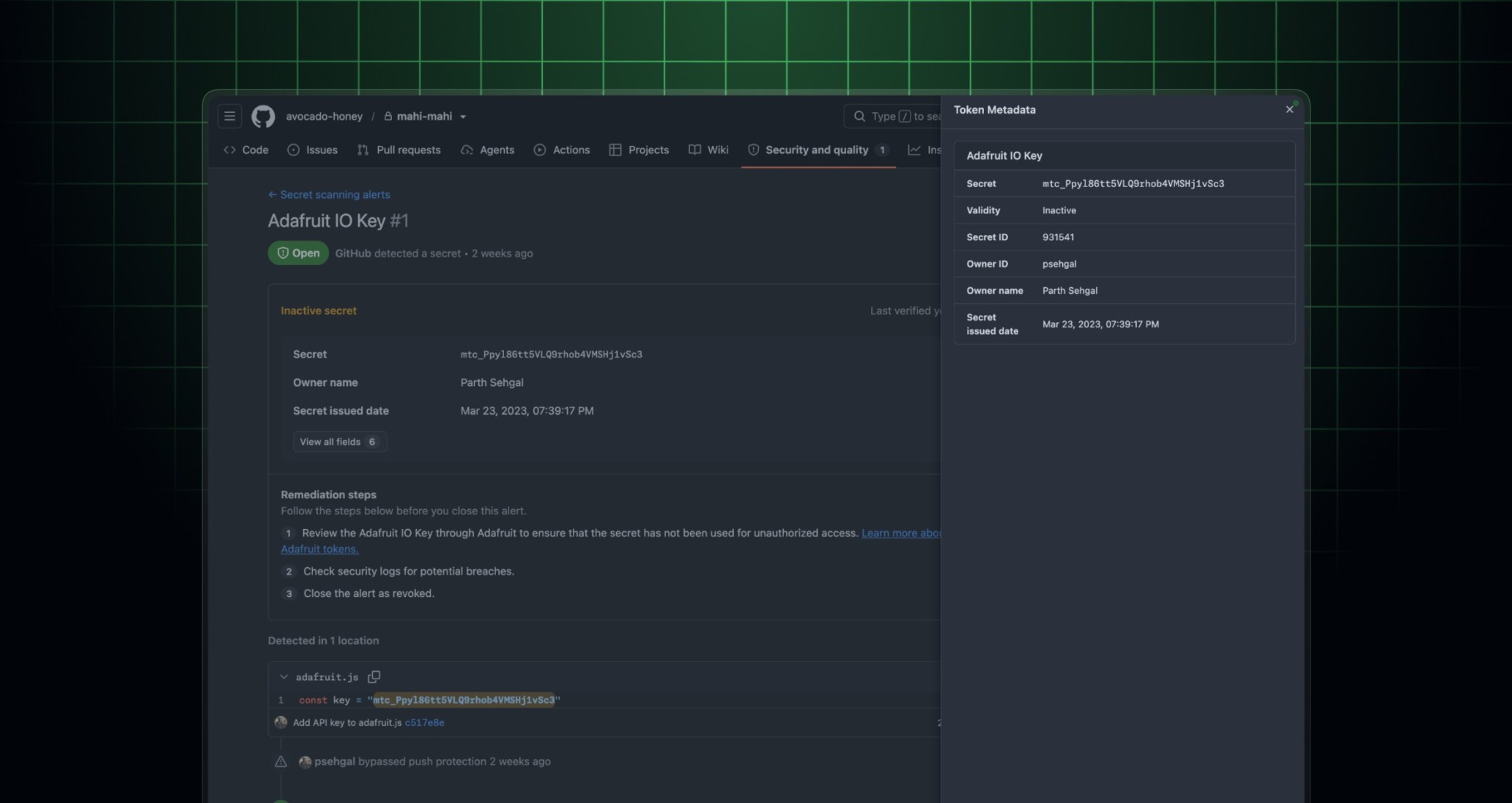Viewport: 1512px width, 803px height.
Task: Collapse the adafruit.js file section
Action: point(283,677)
